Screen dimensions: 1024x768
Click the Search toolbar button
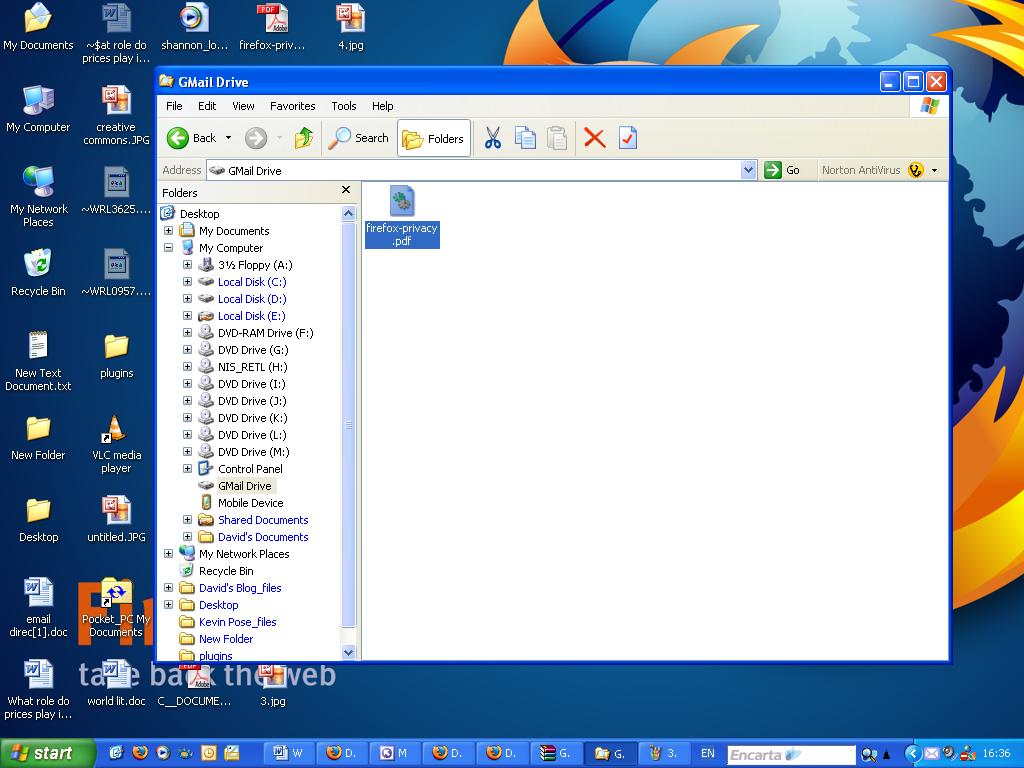pyautogui.click(x=359, y=138)
